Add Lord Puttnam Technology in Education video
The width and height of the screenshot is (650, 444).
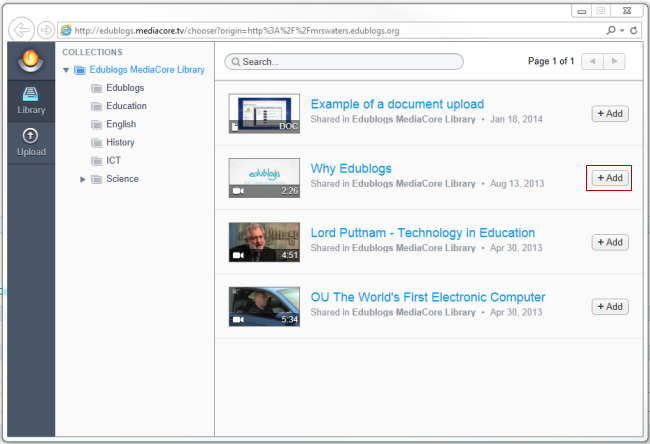pos(610,242)
